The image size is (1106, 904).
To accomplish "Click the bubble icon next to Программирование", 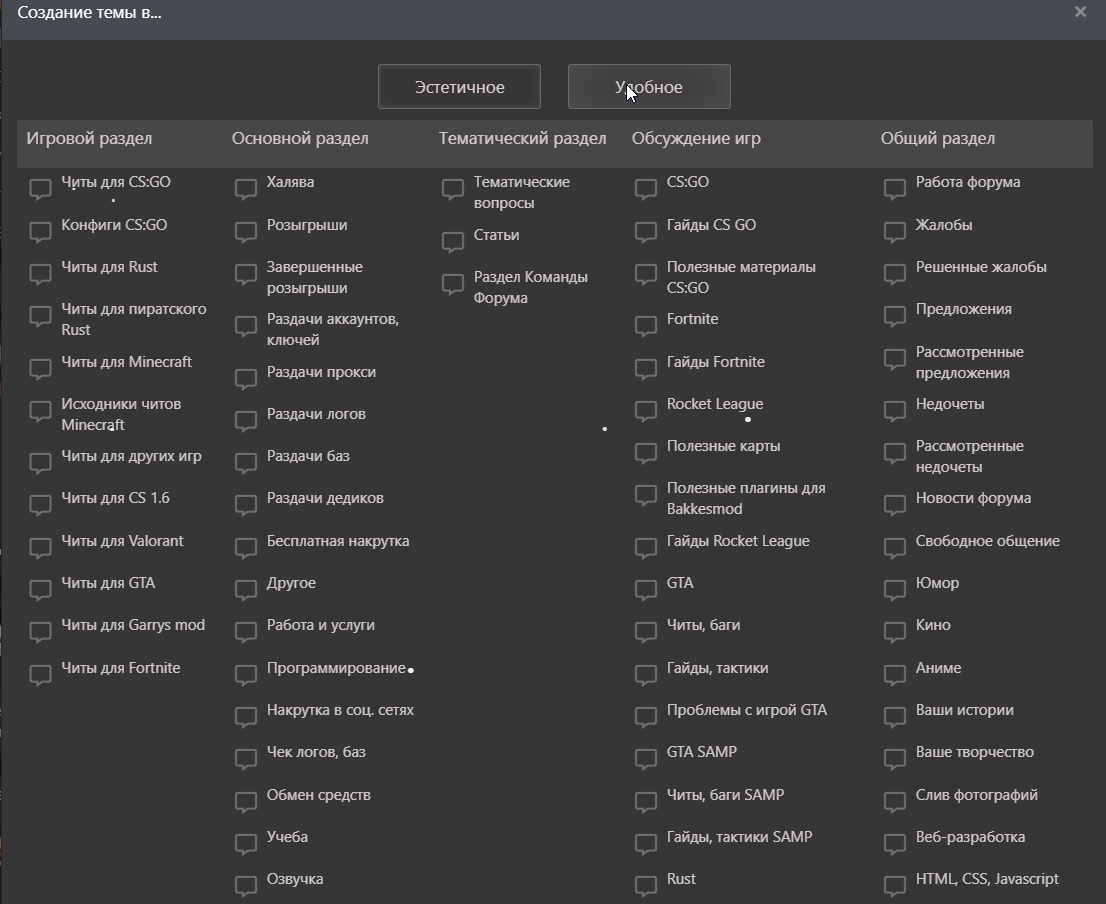I will (245, 675).
